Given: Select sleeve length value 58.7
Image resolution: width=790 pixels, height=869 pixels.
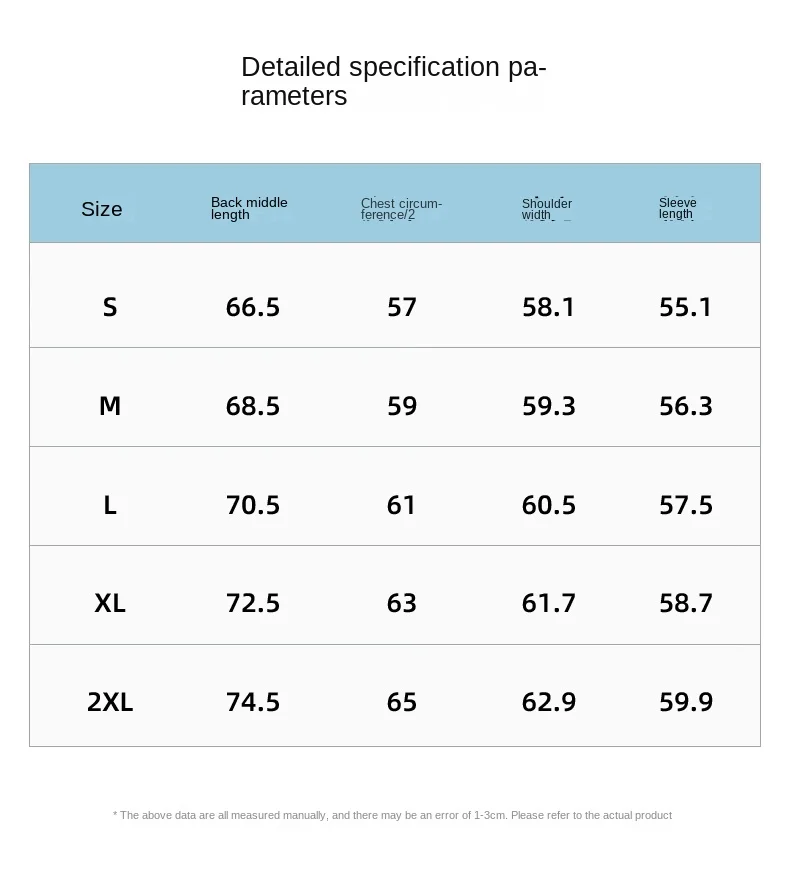Looking at the screenshot, I should pos(686,603).
